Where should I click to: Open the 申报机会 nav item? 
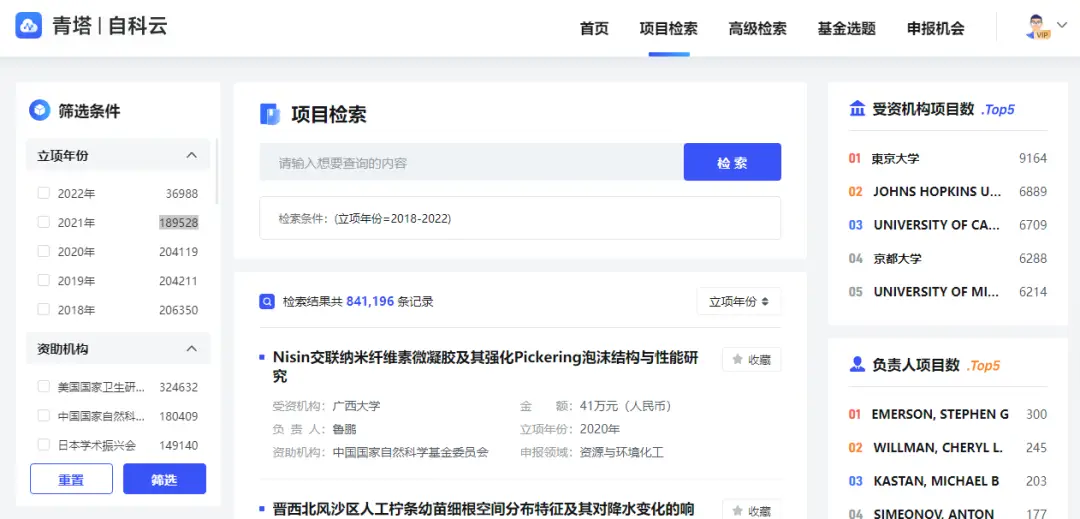coord(935,29)
